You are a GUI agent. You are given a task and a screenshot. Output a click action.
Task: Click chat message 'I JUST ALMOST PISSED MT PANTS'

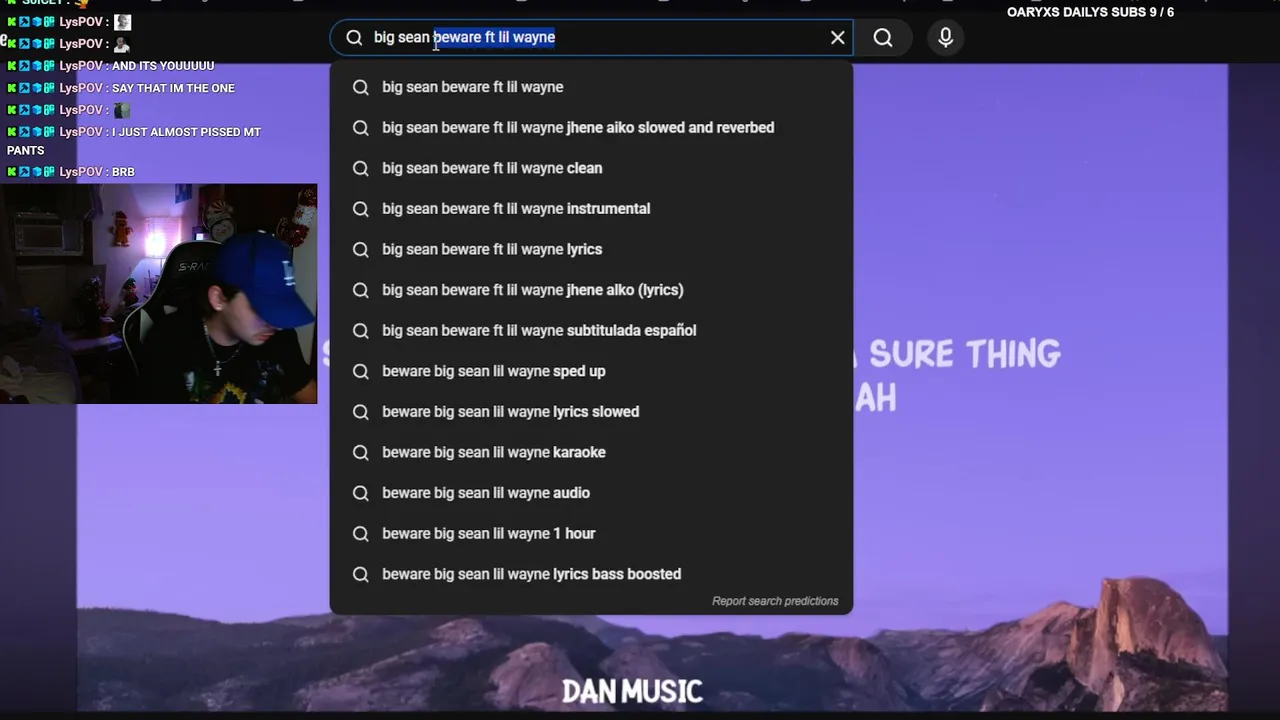[x=134, y=141]
